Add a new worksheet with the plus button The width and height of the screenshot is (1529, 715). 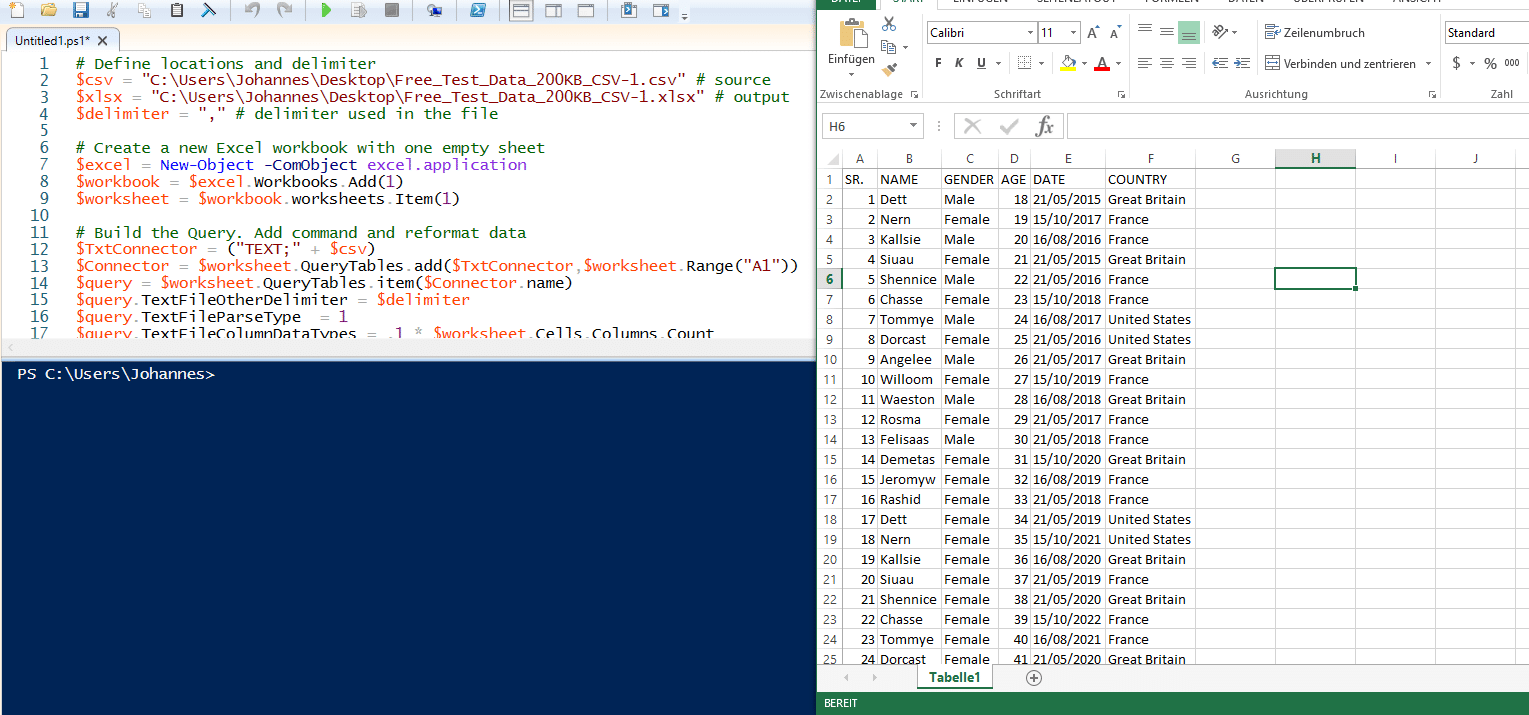[x=1034, y=678]
